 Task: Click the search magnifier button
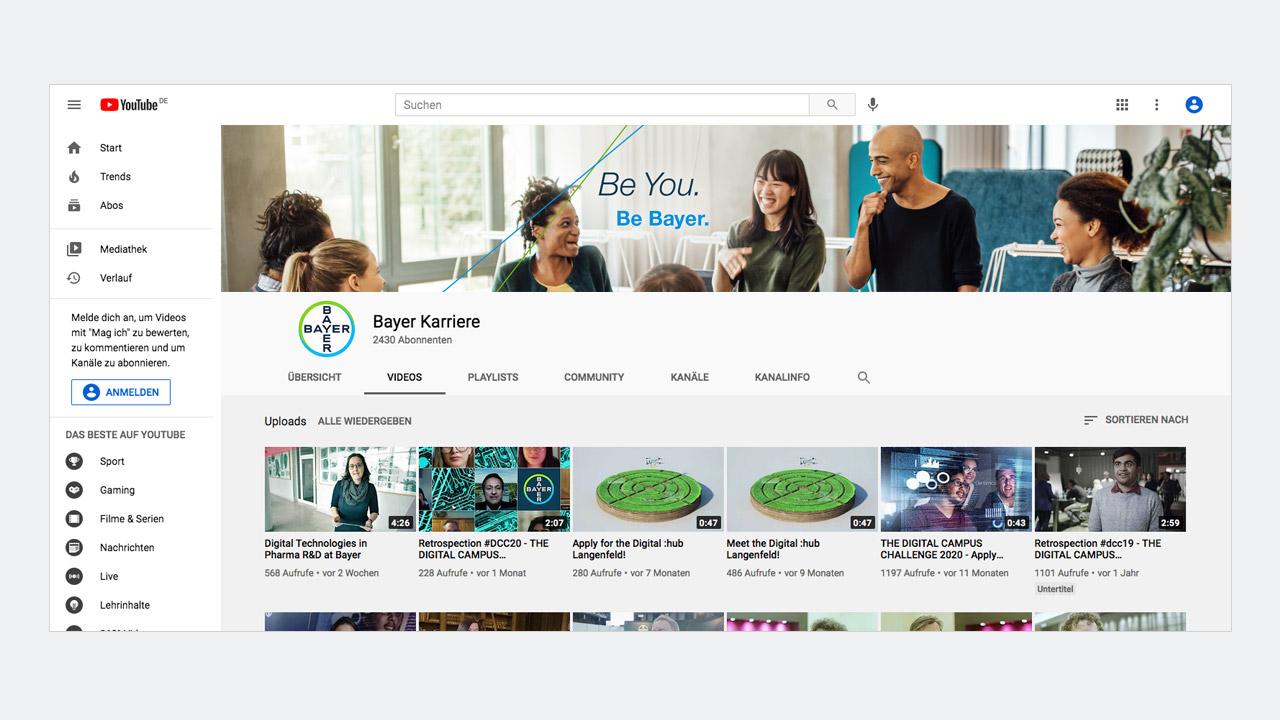[832, 105]
